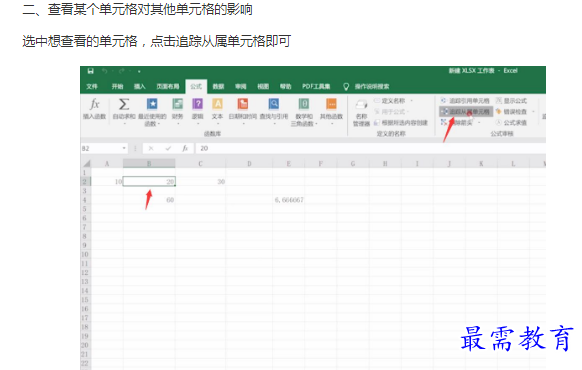Click the confirm checkmark icon in formula bar
This screenshot has height=370, width=582.
pyautogui.click(x=168, y=148)
